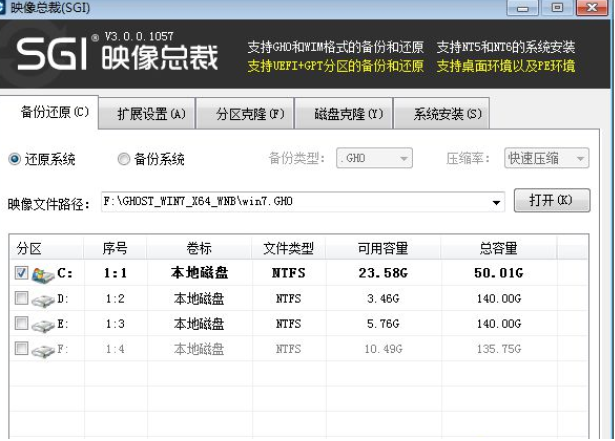
Task: Click the E: drive disk icon
Action: pyautogui.click(x=43, y=324)
